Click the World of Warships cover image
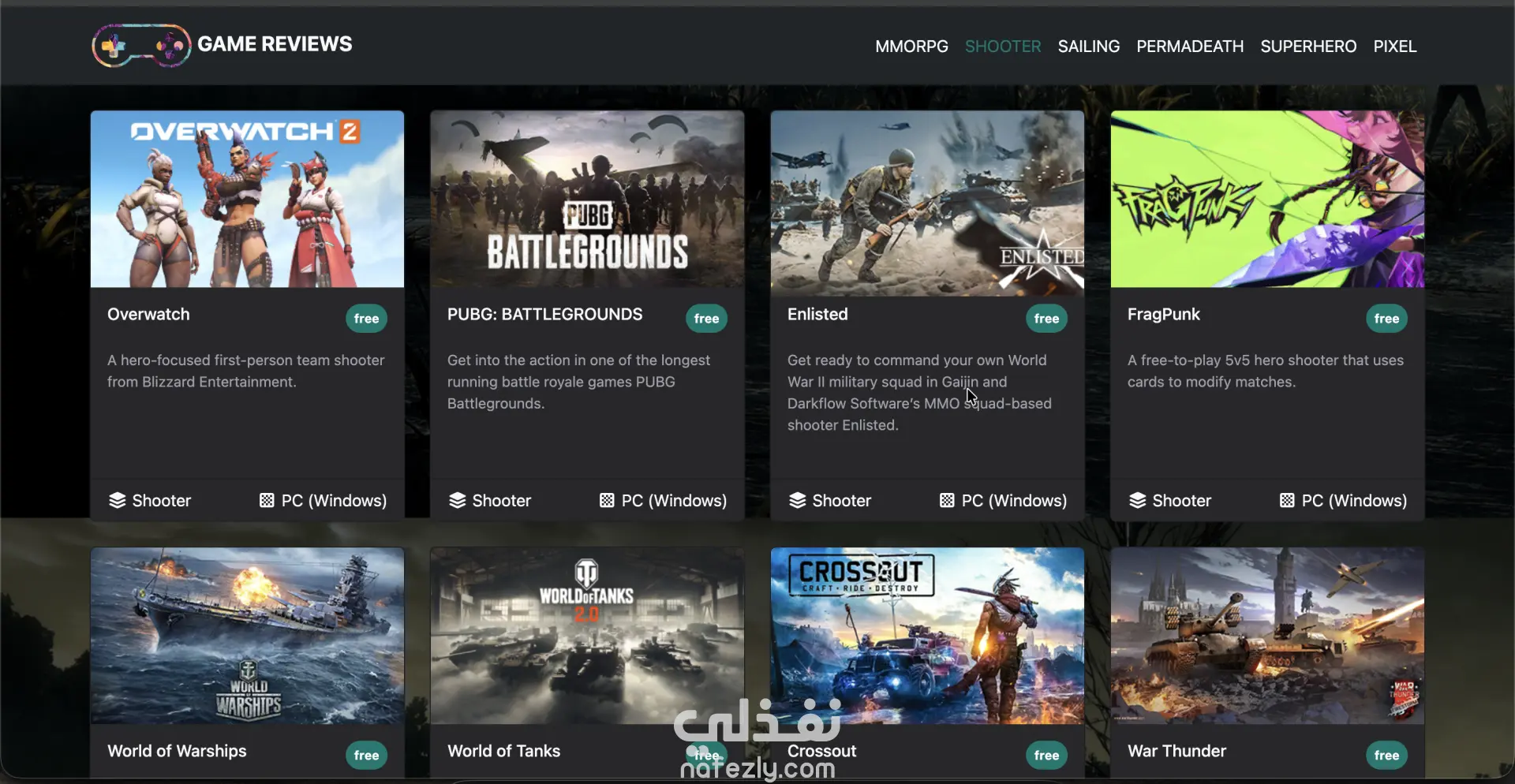This screenshot has width=1515, height=784. [247, 636]
